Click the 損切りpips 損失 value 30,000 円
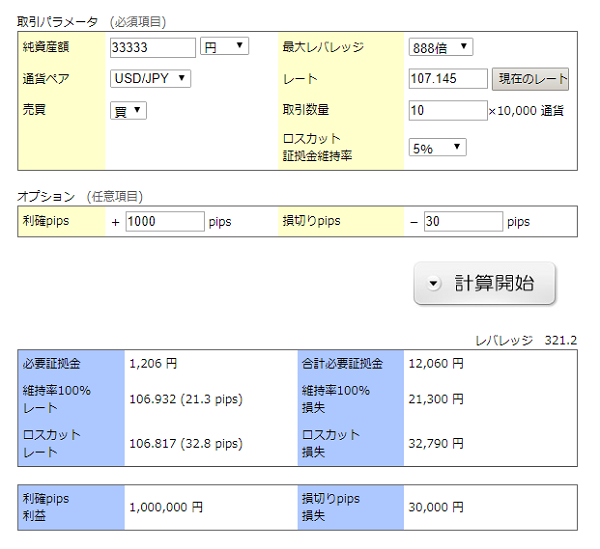This screenshot has width=600, height=549. (x=436, y=507)
